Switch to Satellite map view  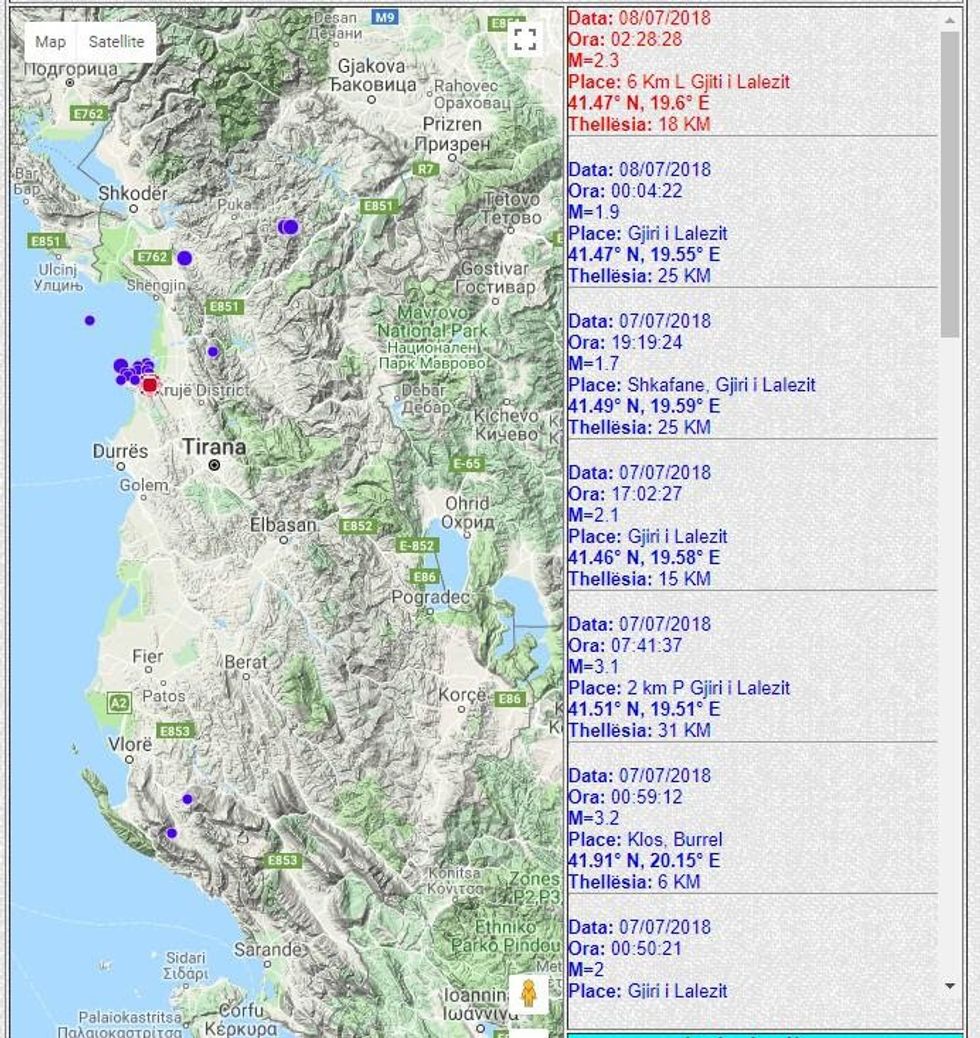point(116,42)
